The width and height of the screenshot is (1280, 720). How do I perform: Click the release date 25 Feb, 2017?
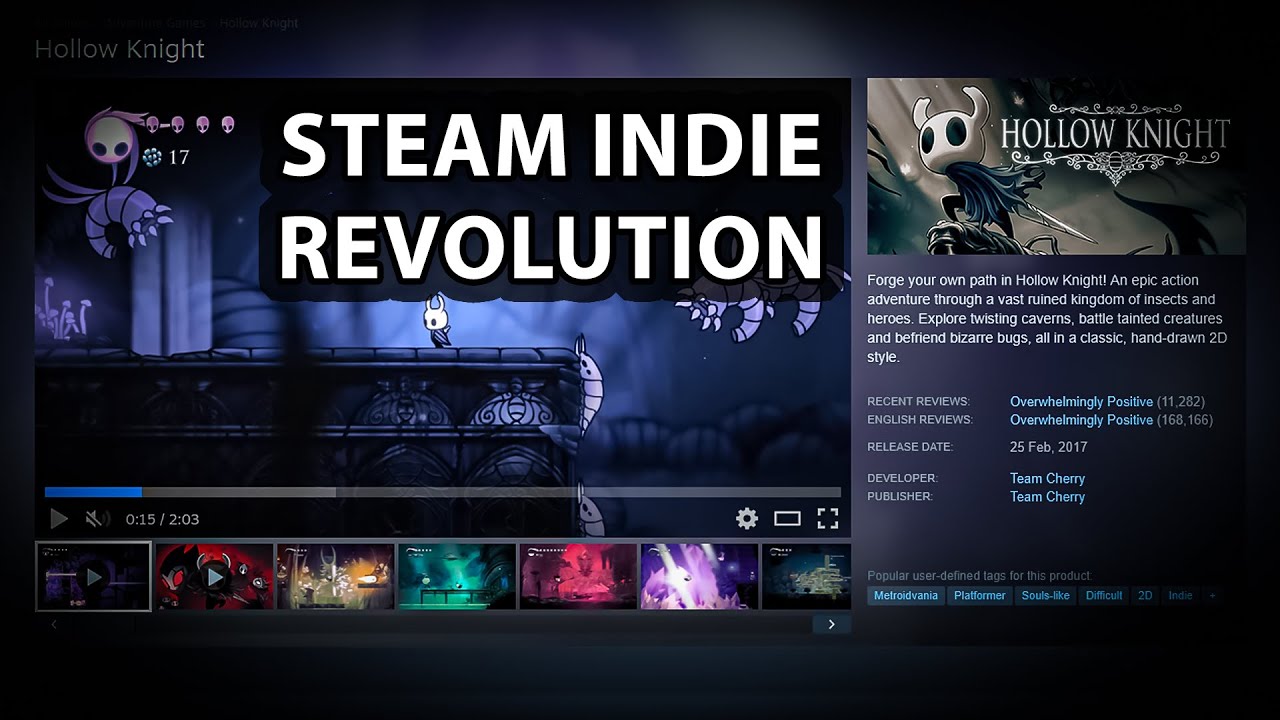click(x=1048, y=447)
